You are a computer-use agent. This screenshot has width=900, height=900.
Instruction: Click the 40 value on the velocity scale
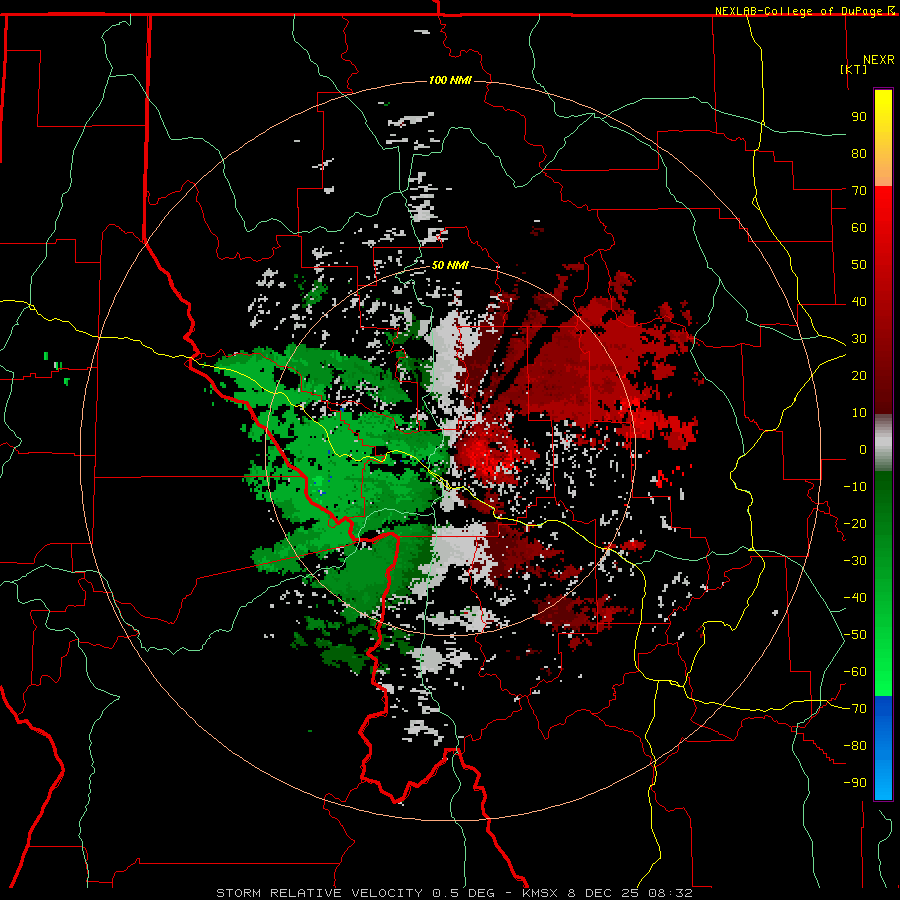pos(859,302)
